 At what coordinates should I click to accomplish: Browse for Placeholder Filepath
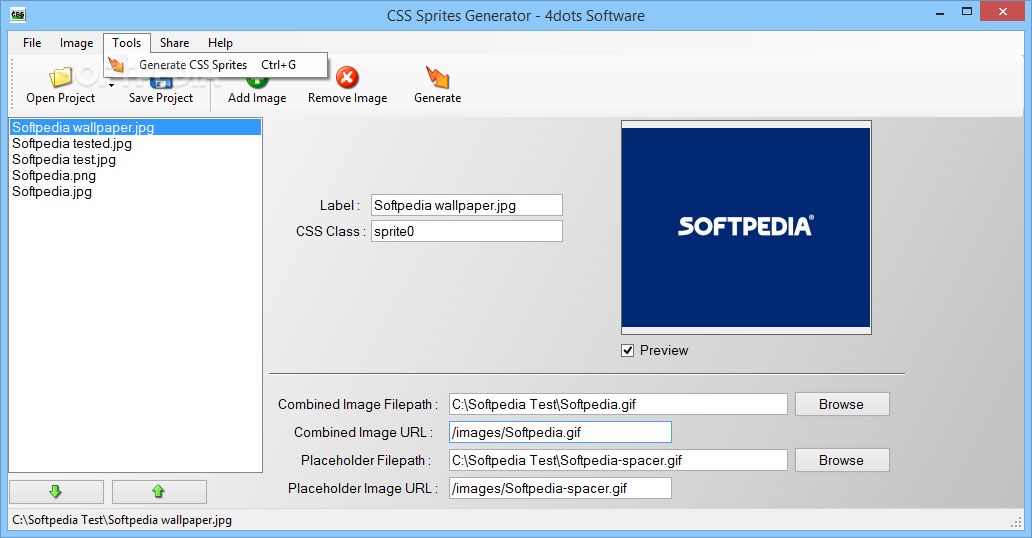[x=842, y=460]
